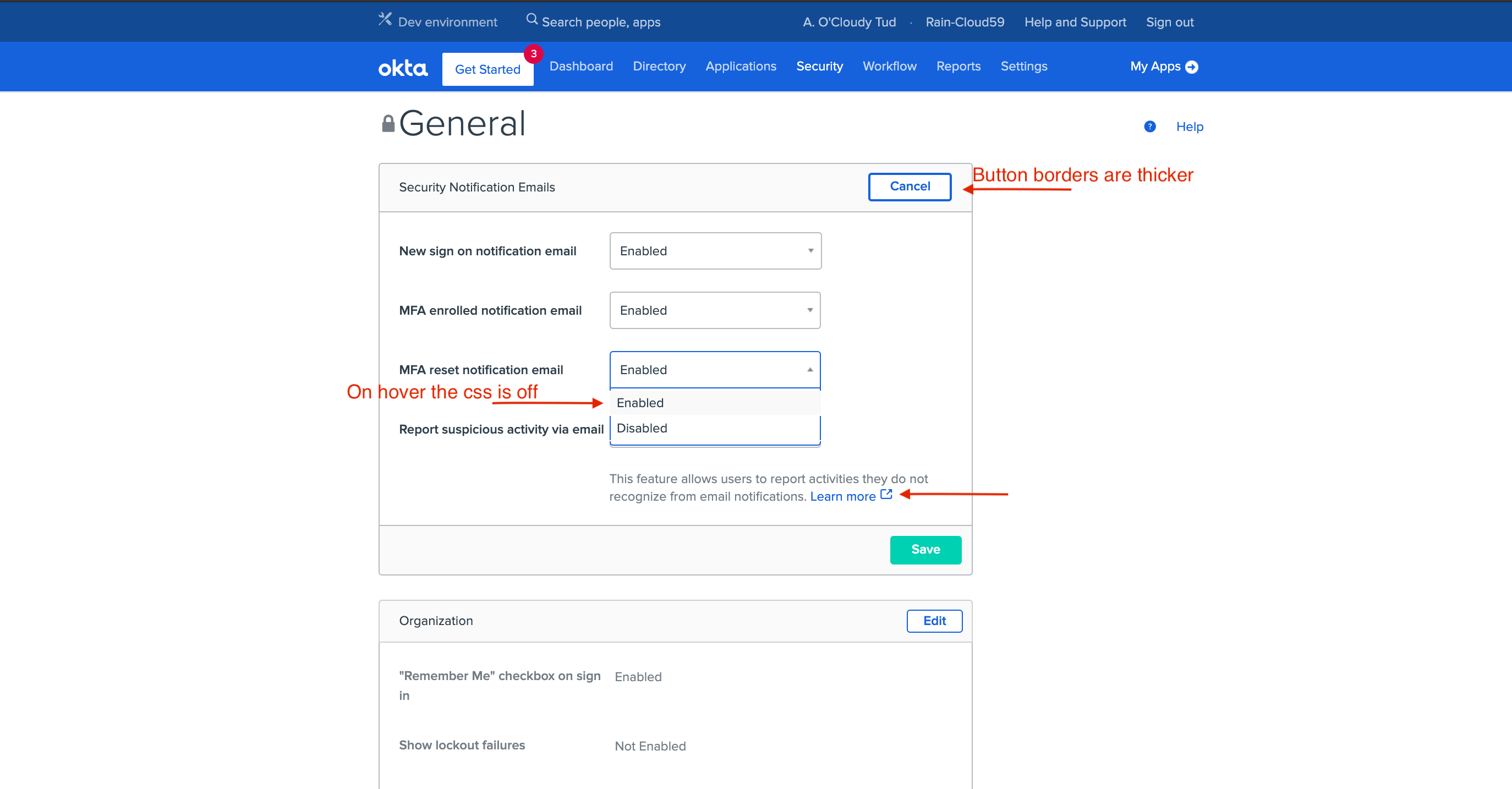Click the My Apps arrow icon
This screenshot has height=789, width=1512.
click(x=1192, y=67)
